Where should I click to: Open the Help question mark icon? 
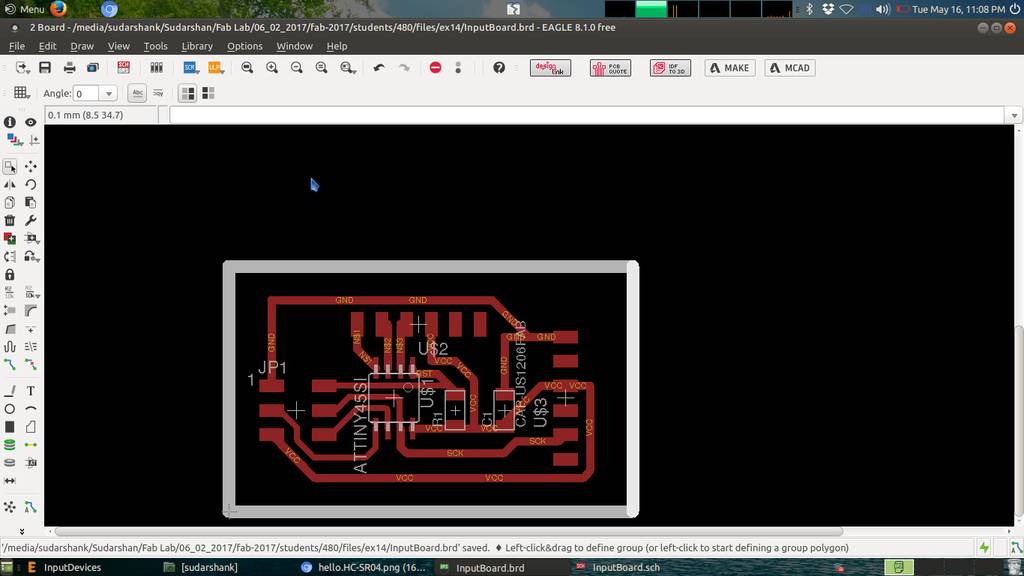click(499, 67)
